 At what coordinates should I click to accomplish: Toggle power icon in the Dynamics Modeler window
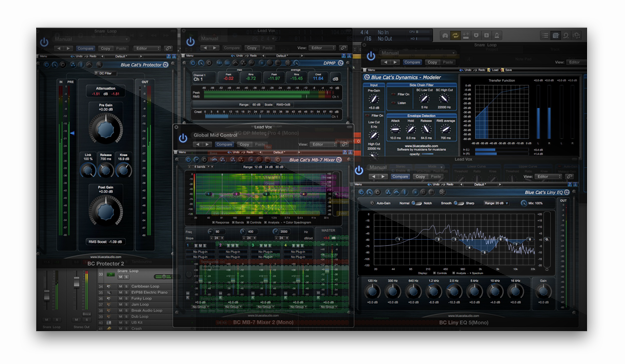click(370, 56)
